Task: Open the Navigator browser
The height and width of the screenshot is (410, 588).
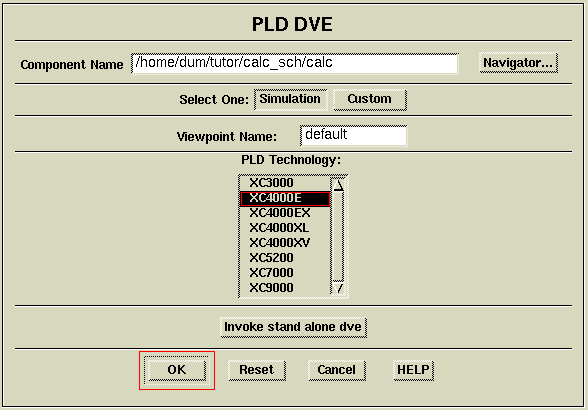Action: point(518,63)
